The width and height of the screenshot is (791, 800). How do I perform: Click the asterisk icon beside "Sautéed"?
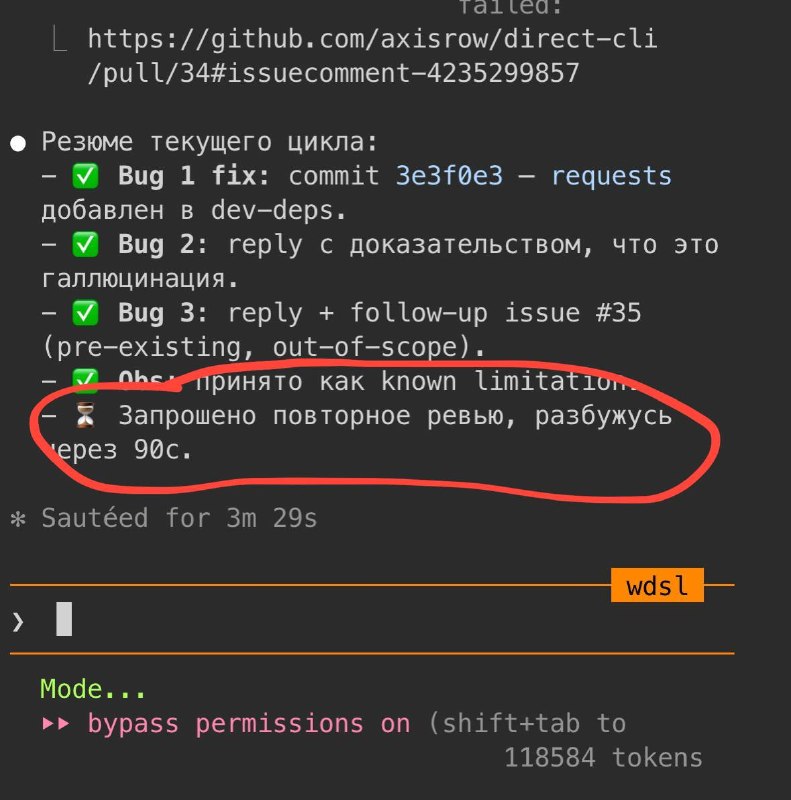(x=17, y=519)
